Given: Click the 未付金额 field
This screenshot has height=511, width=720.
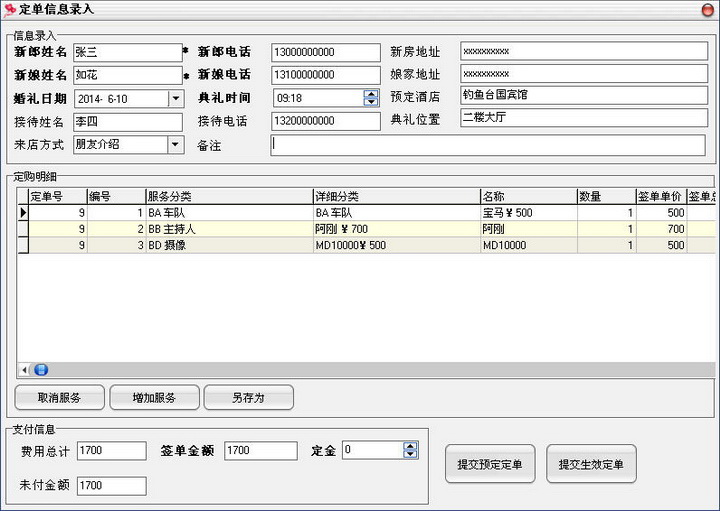Looking at the screenshot, I should tap(112, 486).
